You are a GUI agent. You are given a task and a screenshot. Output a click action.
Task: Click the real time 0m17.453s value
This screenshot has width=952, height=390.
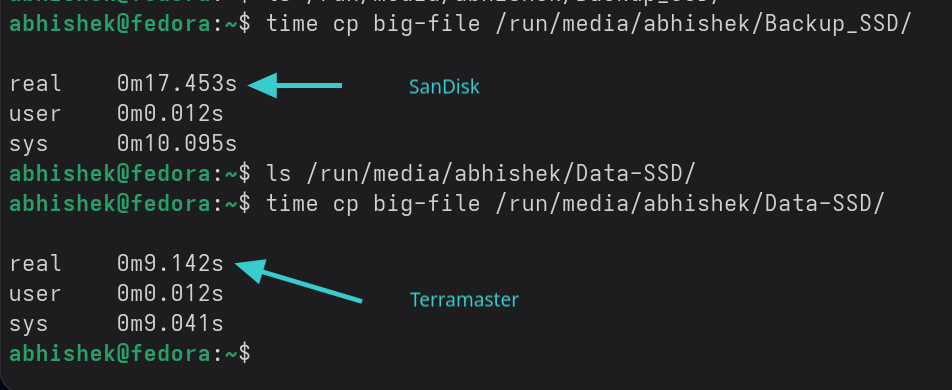click(x=177, y=84)
